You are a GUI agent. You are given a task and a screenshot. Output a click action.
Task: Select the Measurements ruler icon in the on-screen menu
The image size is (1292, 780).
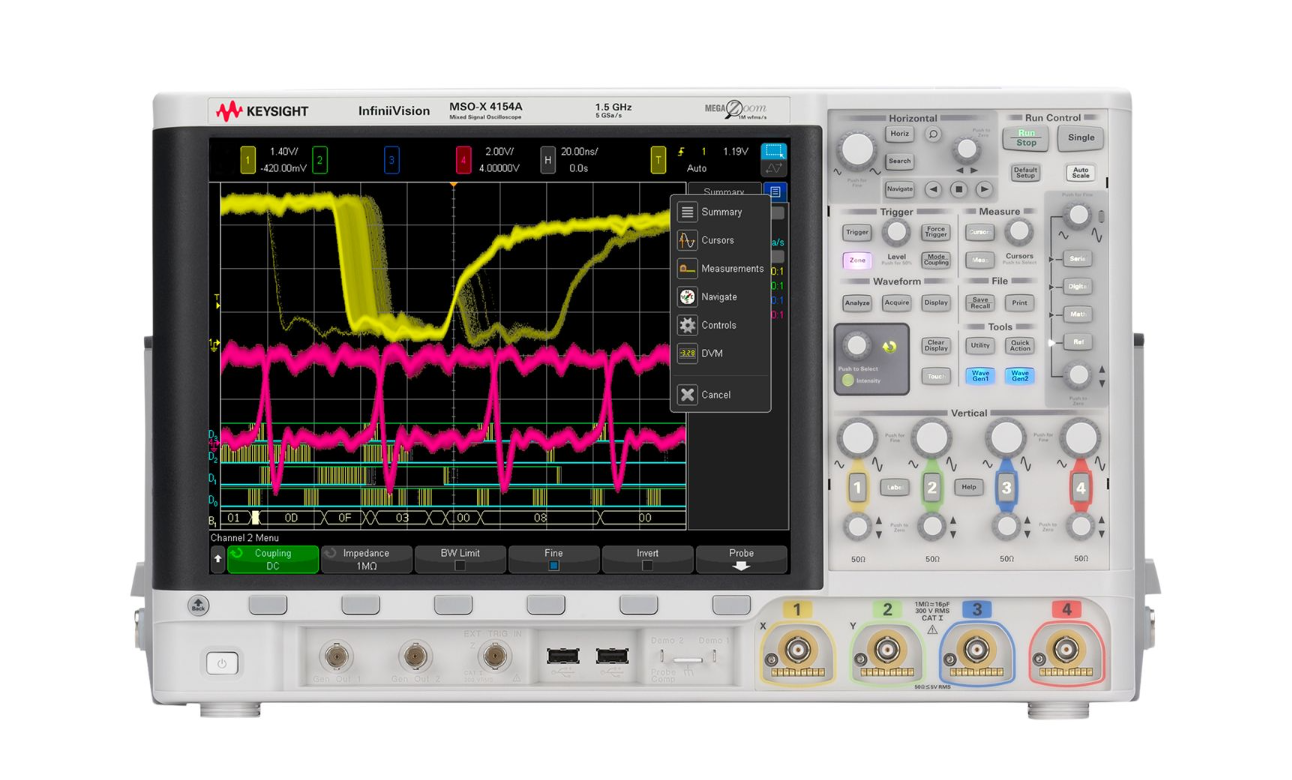(688, 268)
